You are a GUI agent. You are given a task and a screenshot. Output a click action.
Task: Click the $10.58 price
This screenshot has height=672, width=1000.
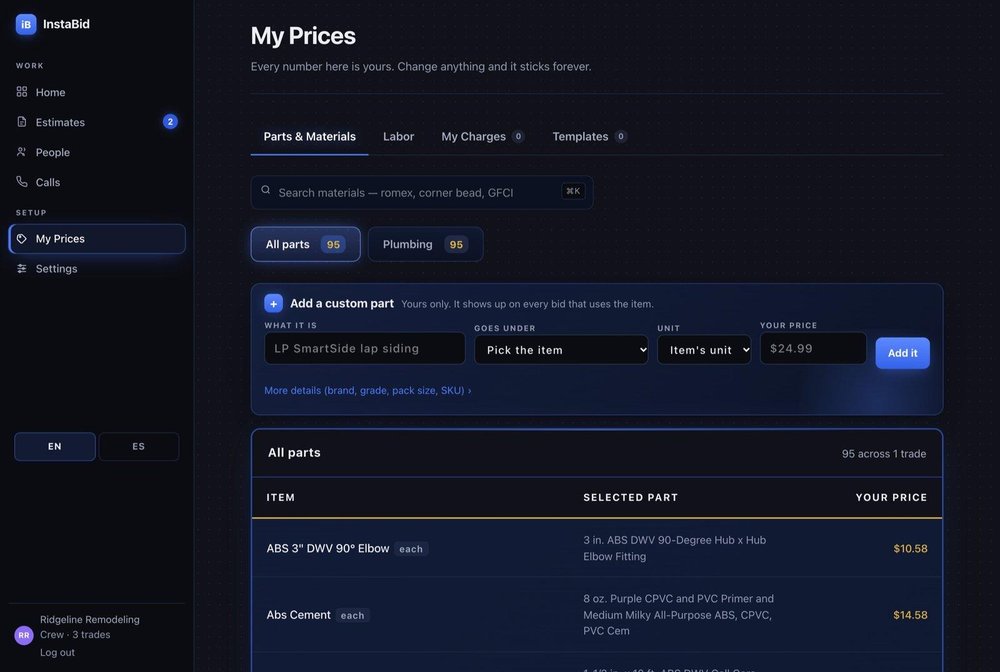click(x=910, y=548)
